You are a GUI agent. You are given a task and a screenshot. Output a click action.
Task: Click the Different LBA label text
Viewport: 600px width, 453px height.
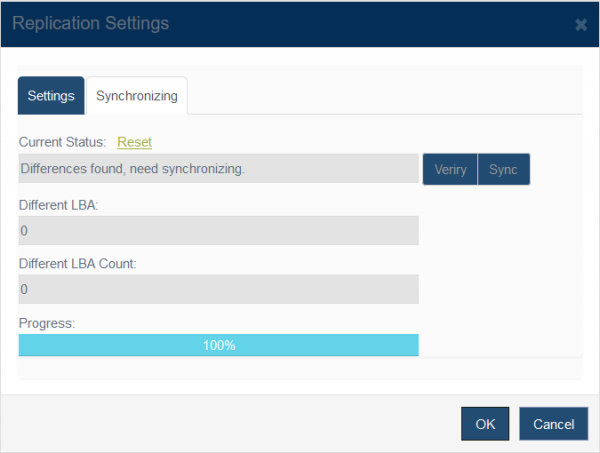59,205
